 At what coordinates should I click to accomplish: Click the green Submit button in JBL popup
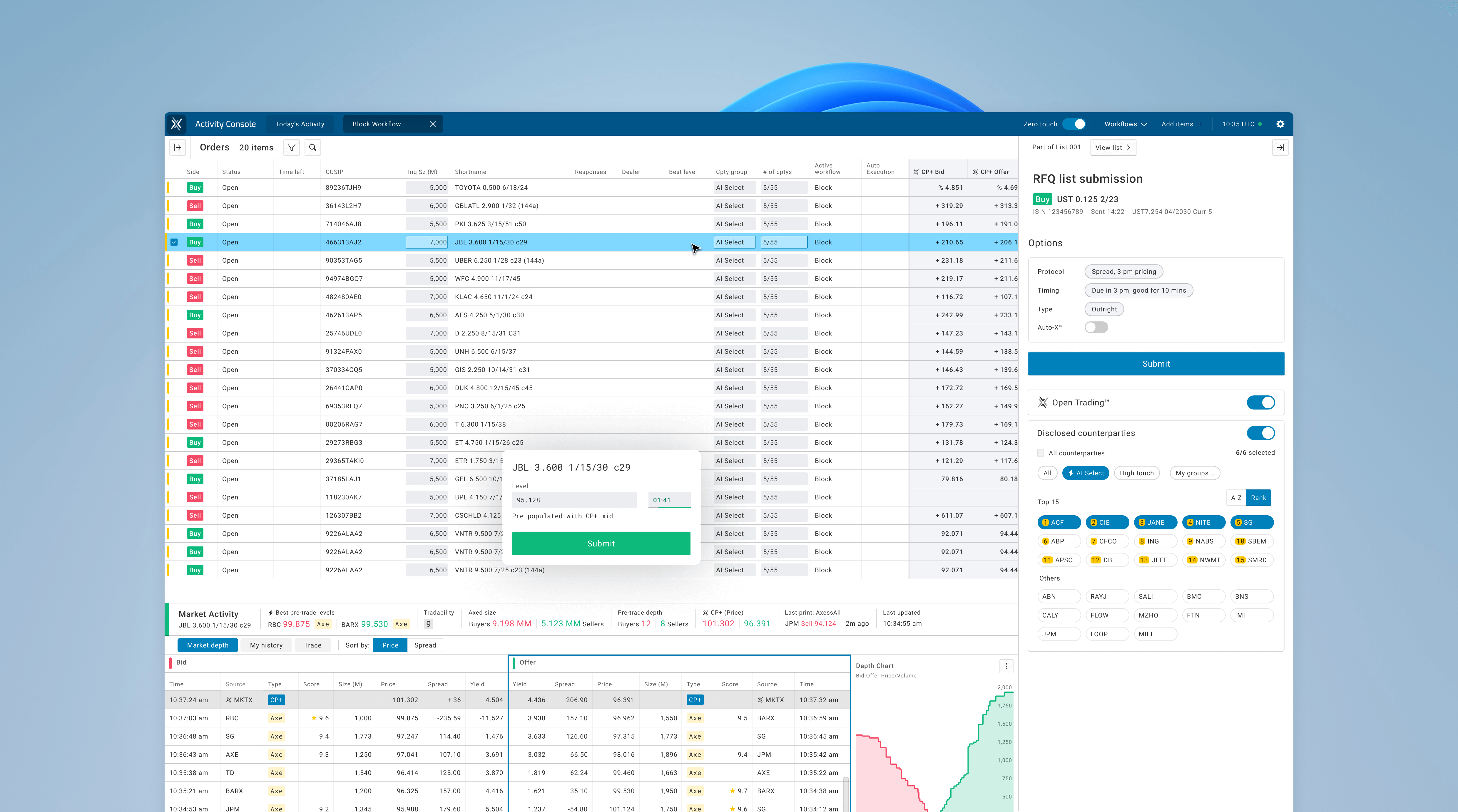pos(601,543)
